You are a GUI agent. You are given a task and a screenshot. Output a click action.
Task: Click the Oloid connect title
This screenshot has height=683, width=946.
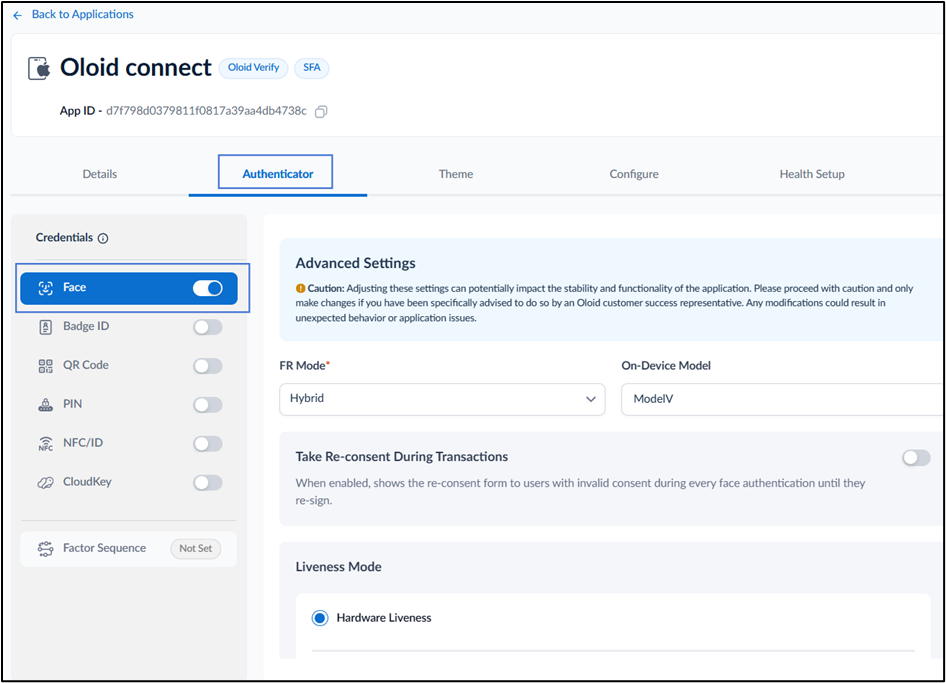136,68
